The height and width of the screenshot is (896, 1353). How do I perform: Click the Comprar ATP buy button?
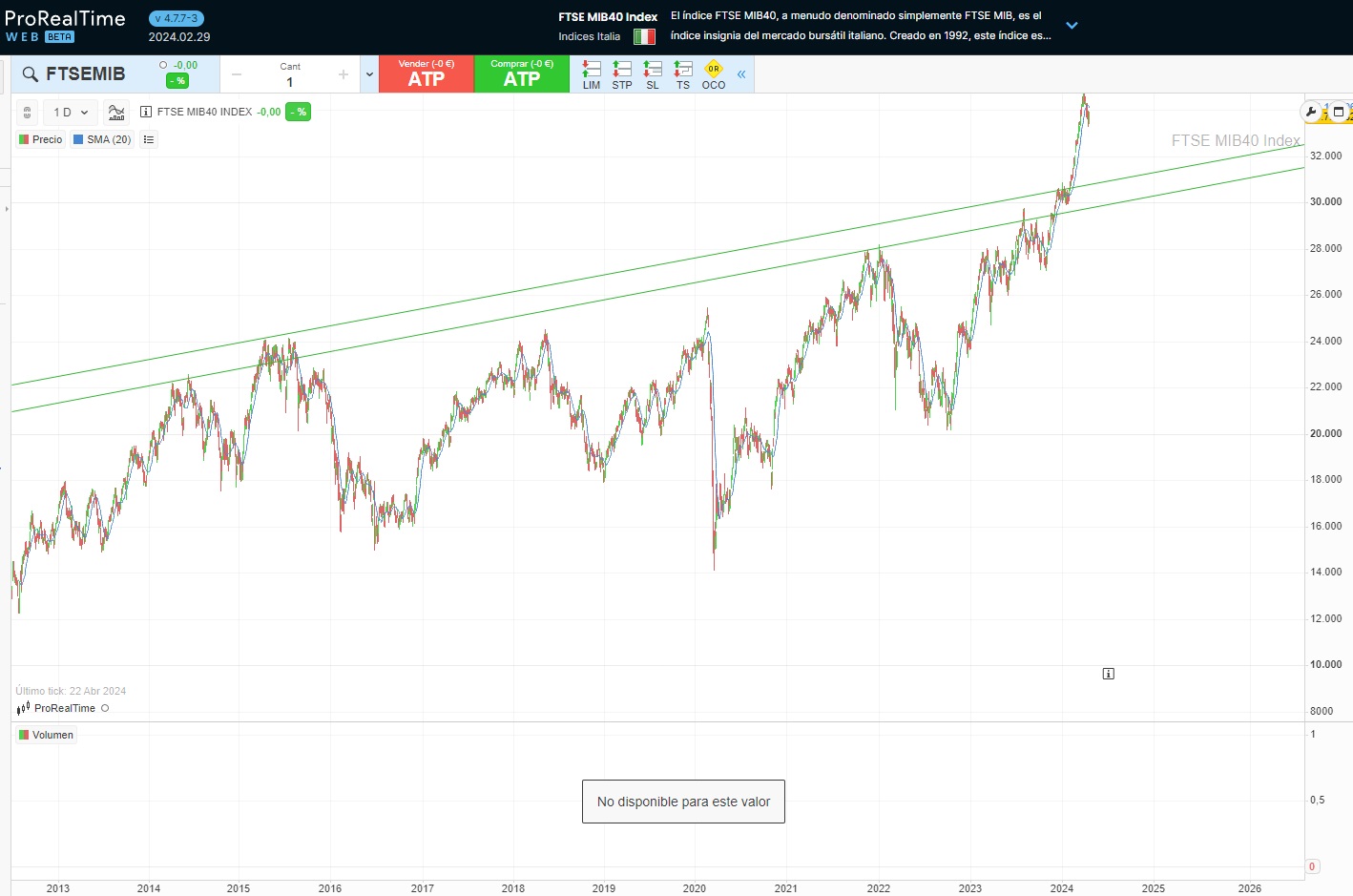[522, 73]
